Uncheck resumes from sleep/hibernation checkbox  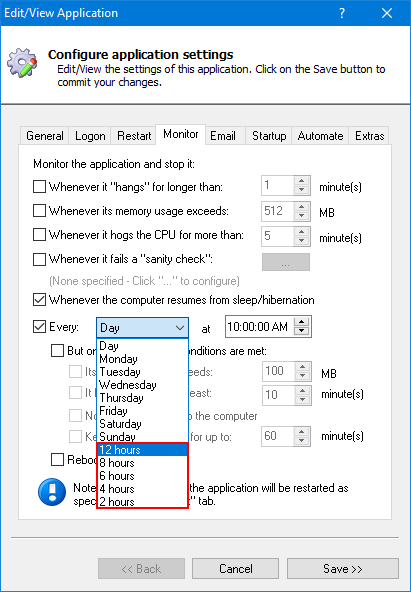tap(39, 300)
